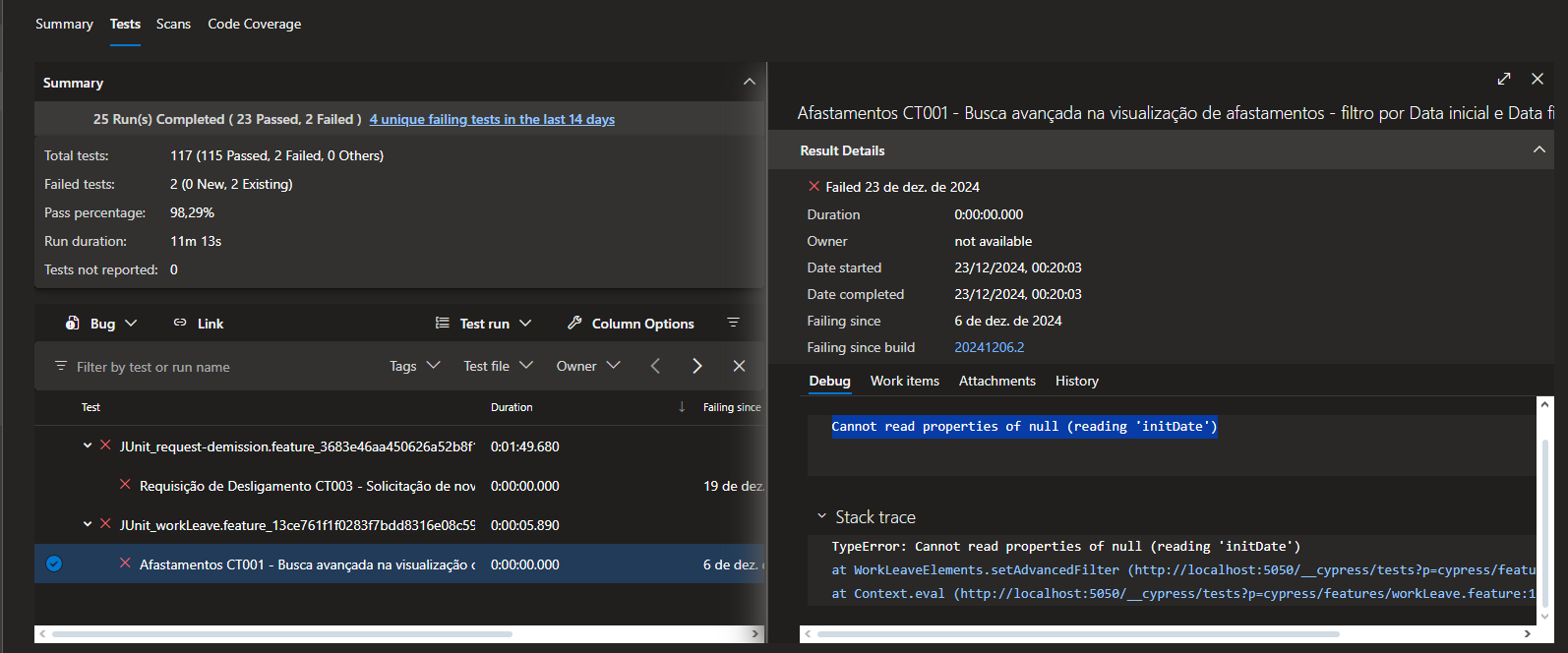Click the highlighted error message text
1568x653 pixels.
point(1024,426)
